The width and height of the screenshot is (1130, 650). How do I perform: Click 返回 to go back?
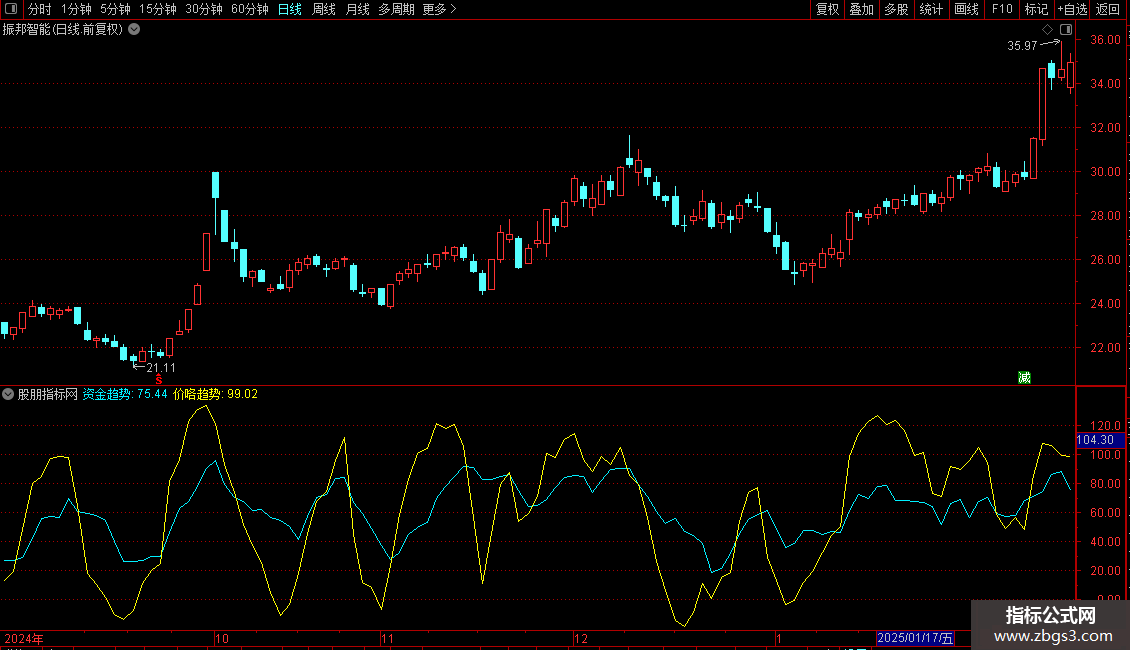click(1108, 9)
